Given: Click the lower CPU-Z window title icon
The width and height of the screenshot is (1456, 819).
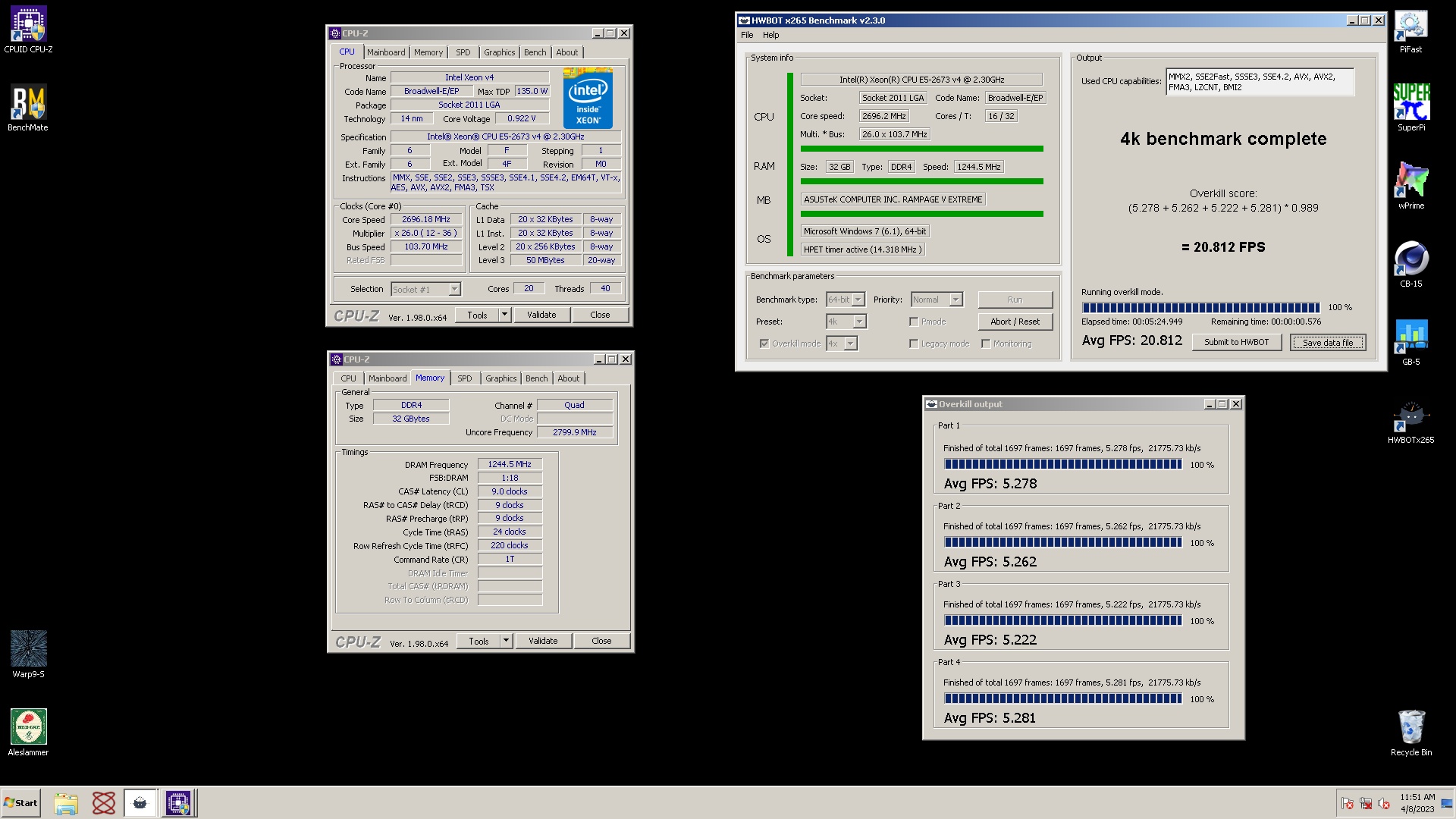Looking at the screenshot, I should (337, 359).
